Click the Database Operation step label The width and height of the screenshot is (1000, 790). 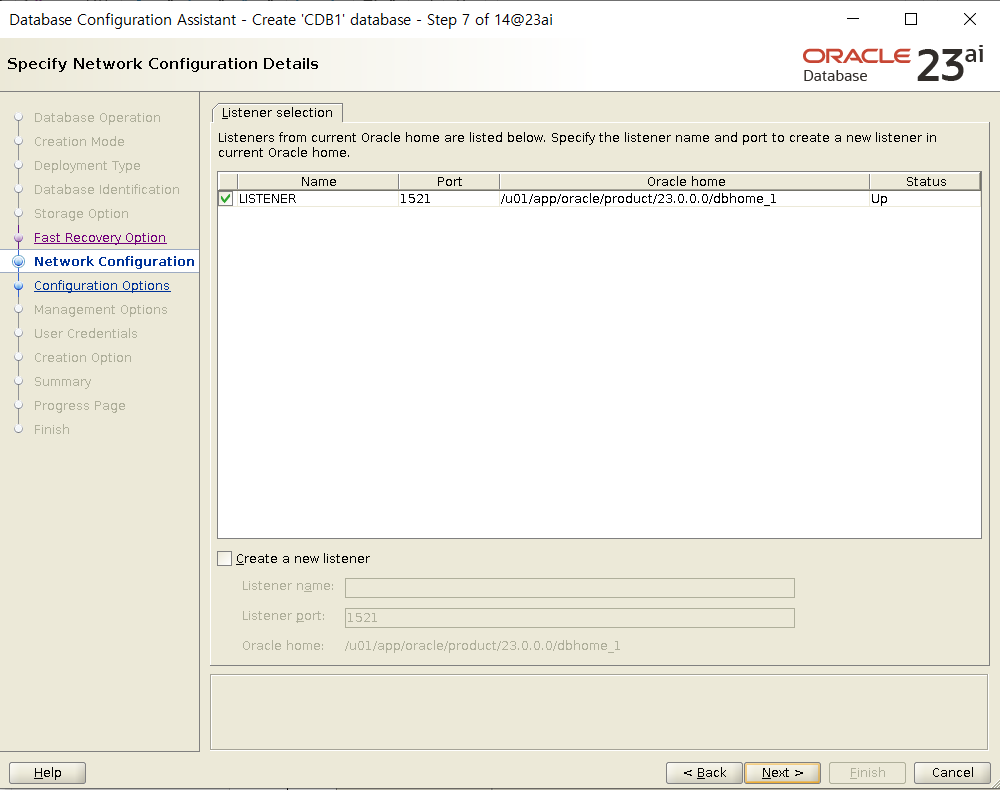[x=97, y=118]
